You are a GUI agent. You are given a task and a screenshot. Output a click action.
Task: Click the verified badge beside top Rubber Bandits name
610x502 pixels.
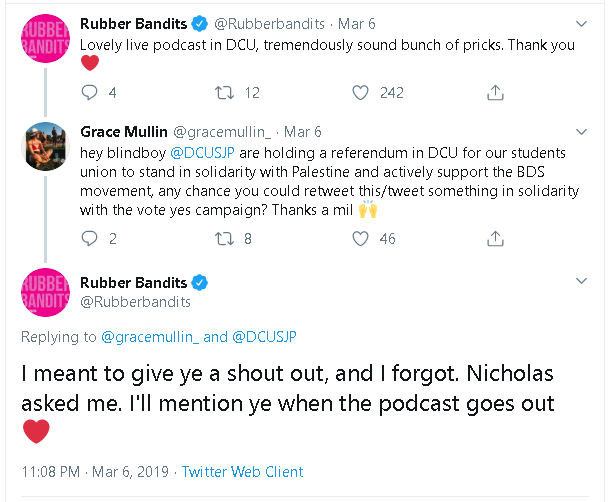(x=200, y=22)
